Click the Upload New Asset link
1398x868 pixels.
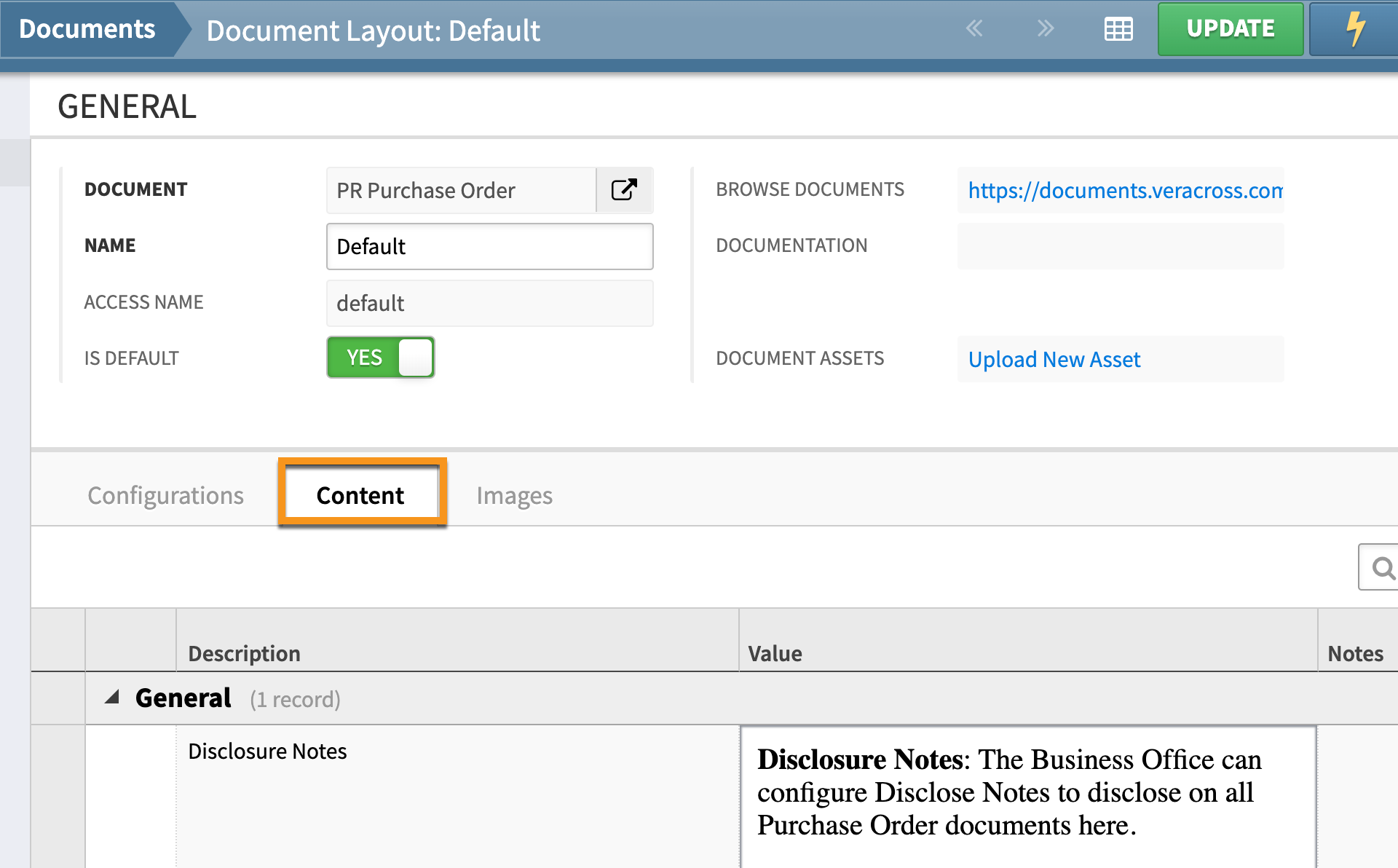pyautogui.click(x=1054, y=359)
